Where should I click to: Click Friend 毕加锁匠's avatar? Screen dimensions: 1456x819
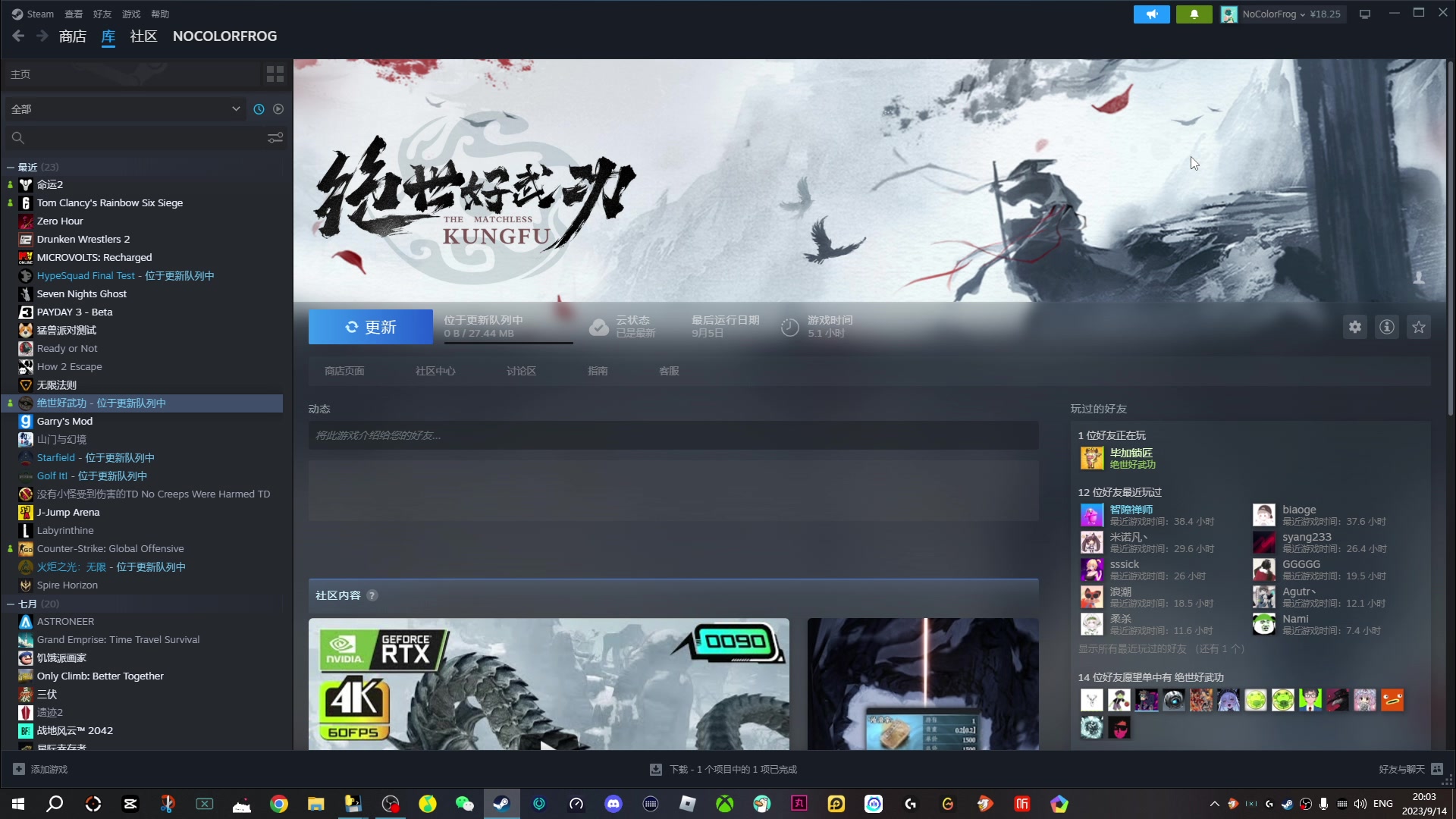pyautogui.click(x=1091, y=458)
